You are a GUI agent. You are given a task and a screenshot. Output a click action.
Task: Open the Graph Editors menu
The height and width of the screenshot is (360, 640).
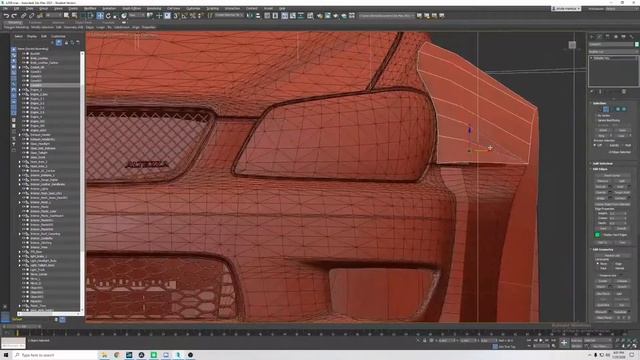[131, 9]
